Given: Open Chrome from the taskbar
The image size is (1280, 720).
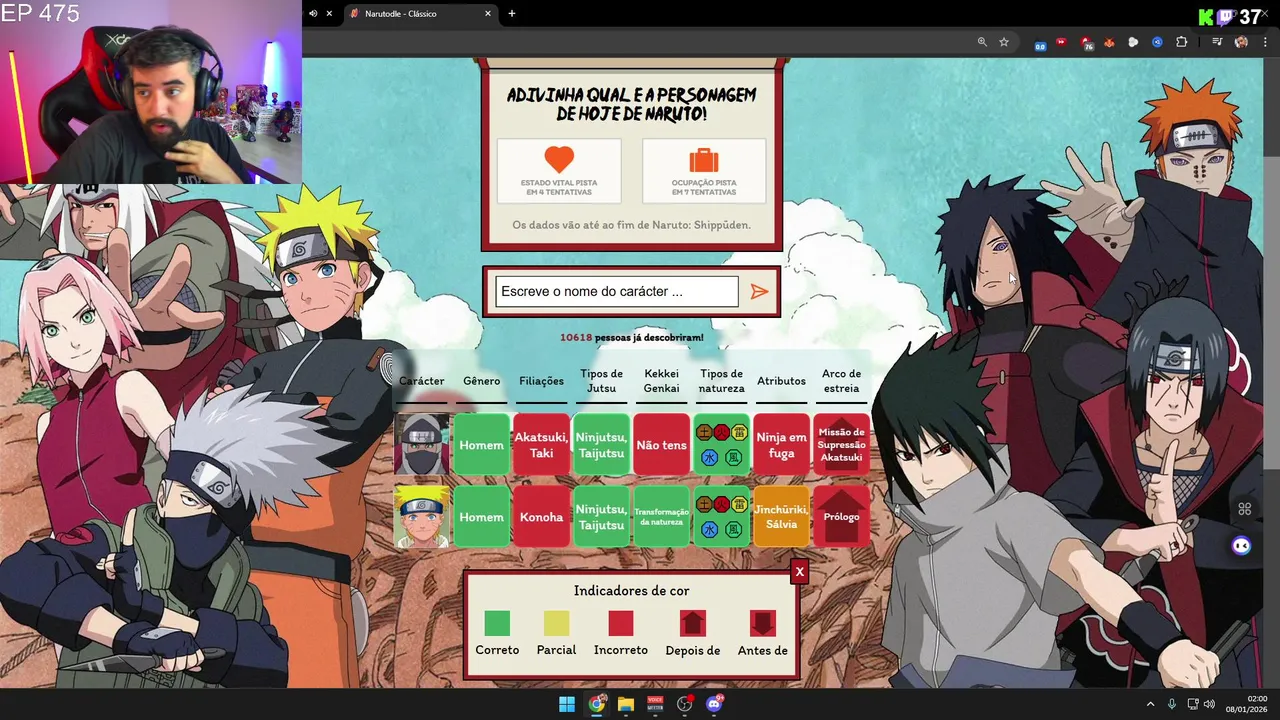Looking at the screenshot, I should point(597,704).
